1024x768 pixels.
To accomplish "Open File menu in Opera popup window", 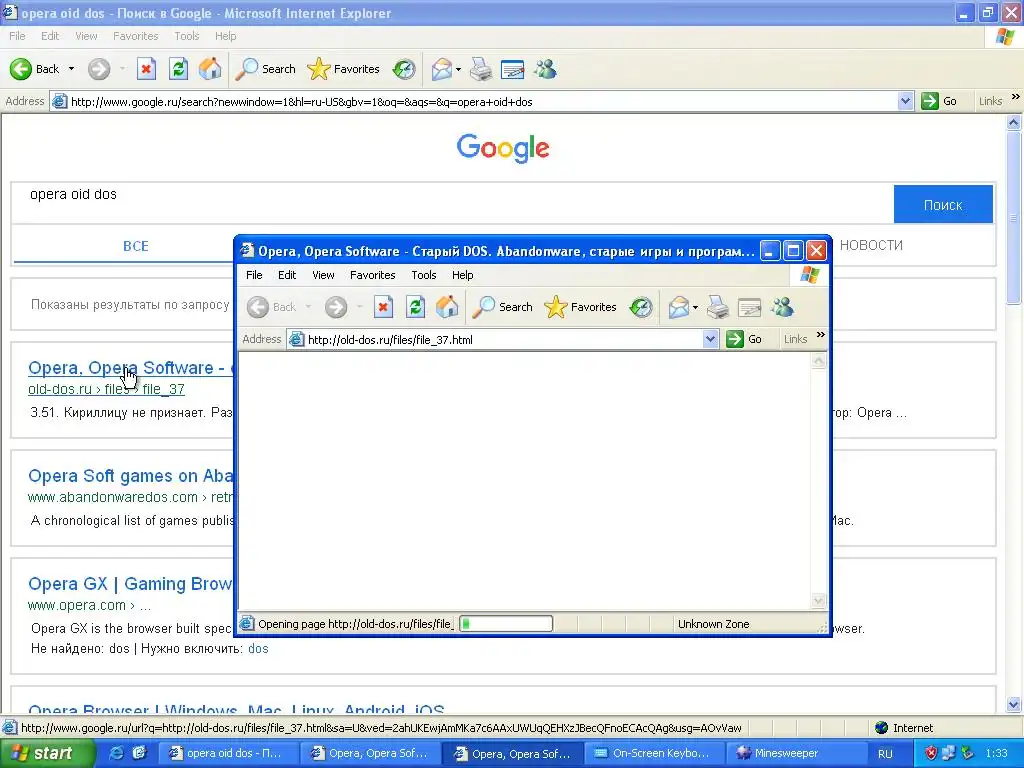I will click(x=254, y=275).
